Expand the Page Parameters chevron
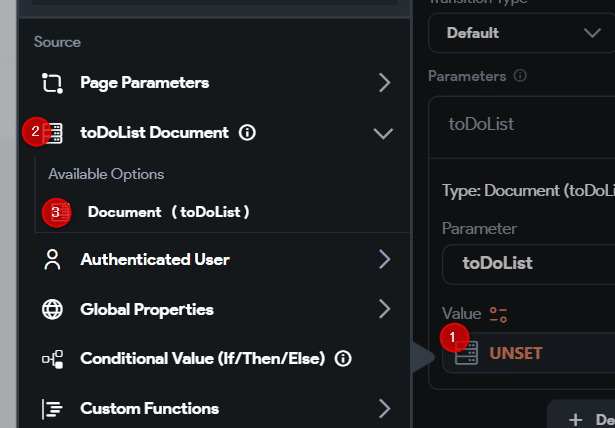Screen dimensions: 615x428 click(x=384, y=83)
